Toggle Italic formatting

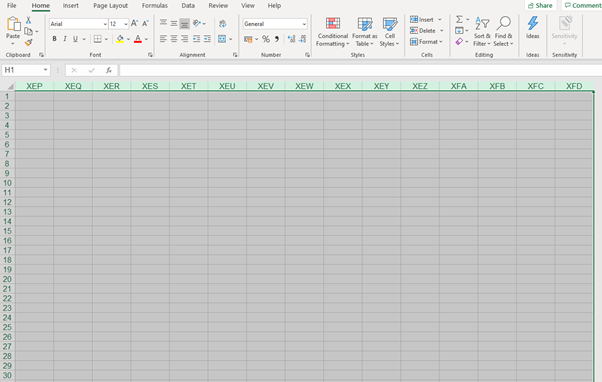pyautogui.click(x=65, y=39)
